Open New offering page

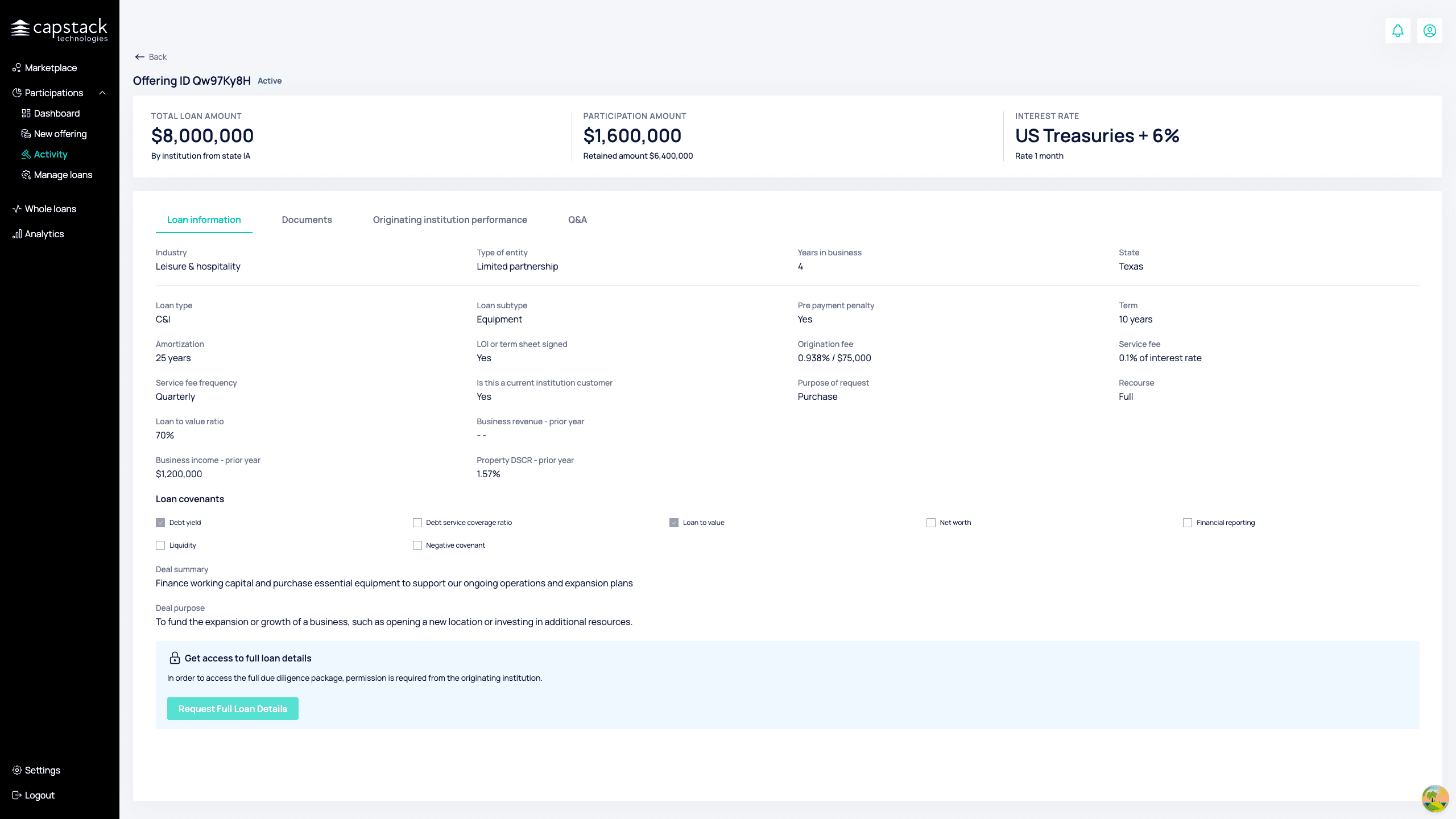[60, 134]
